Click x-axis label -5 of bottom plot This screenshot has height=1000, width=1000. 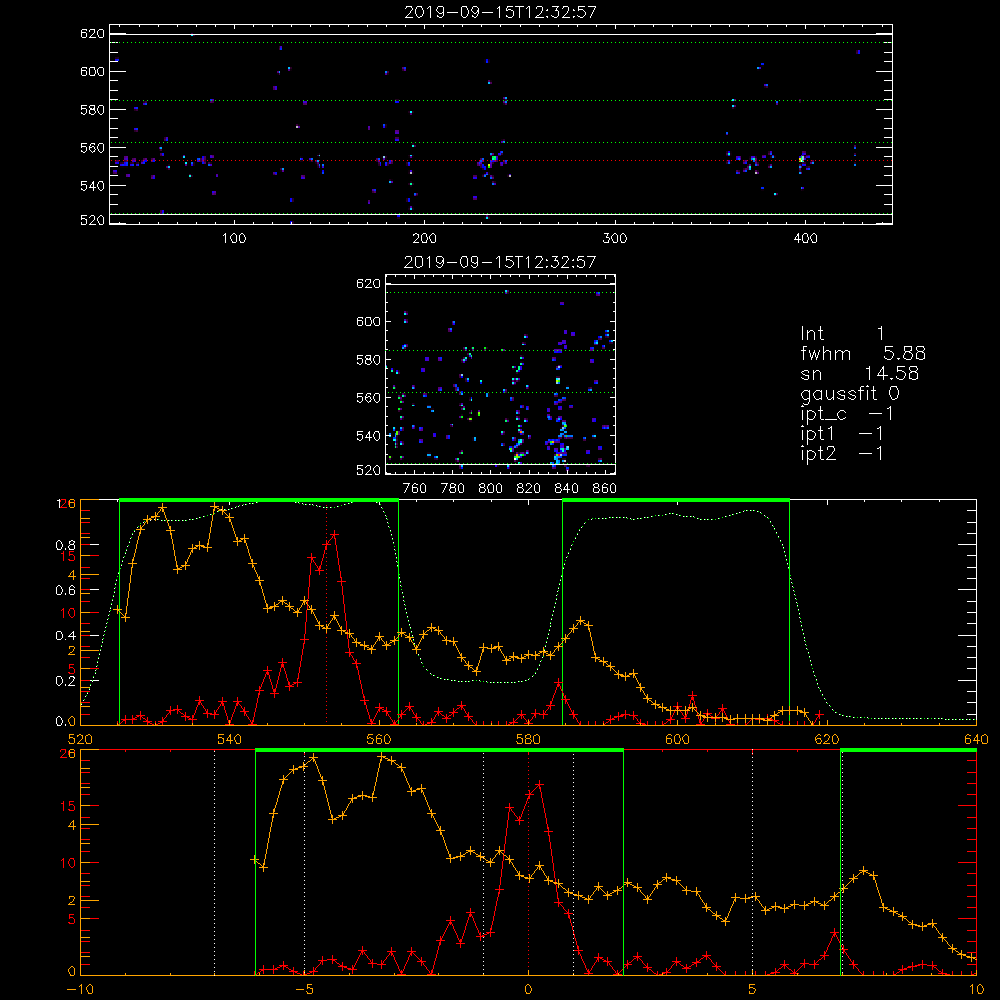pos(304,989)
